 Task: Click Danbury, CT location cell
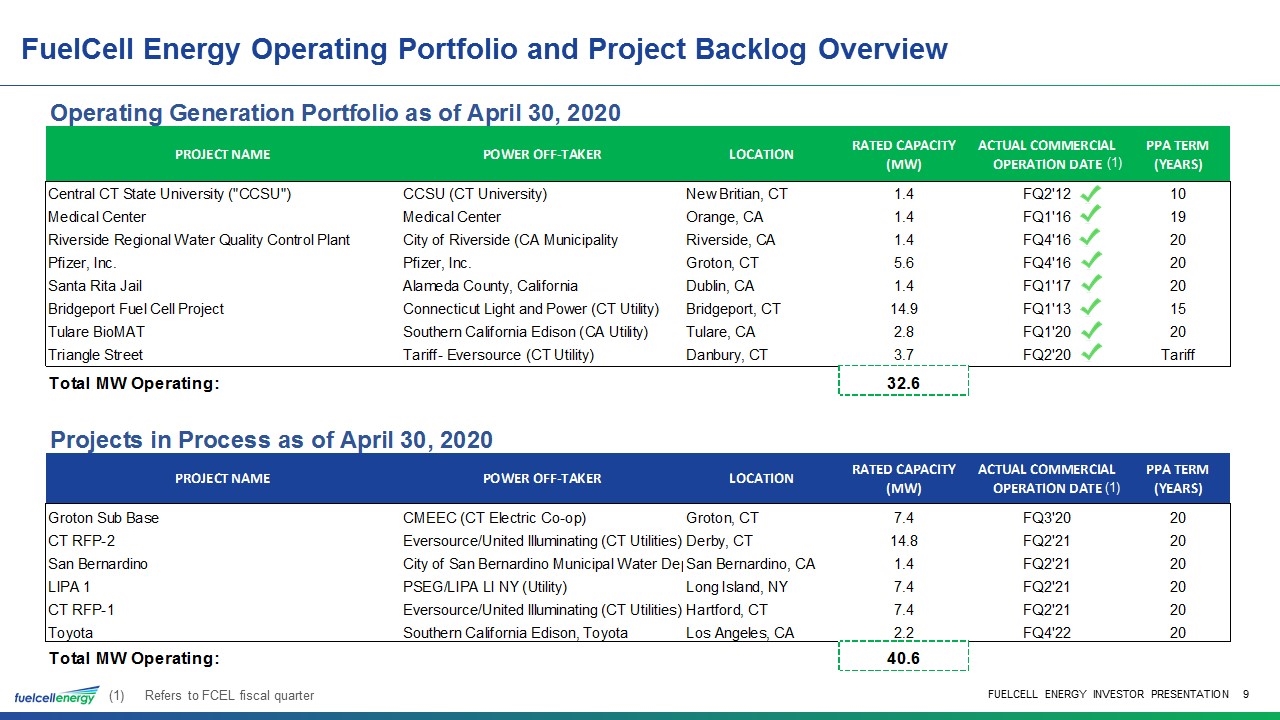tap(727, 355)
